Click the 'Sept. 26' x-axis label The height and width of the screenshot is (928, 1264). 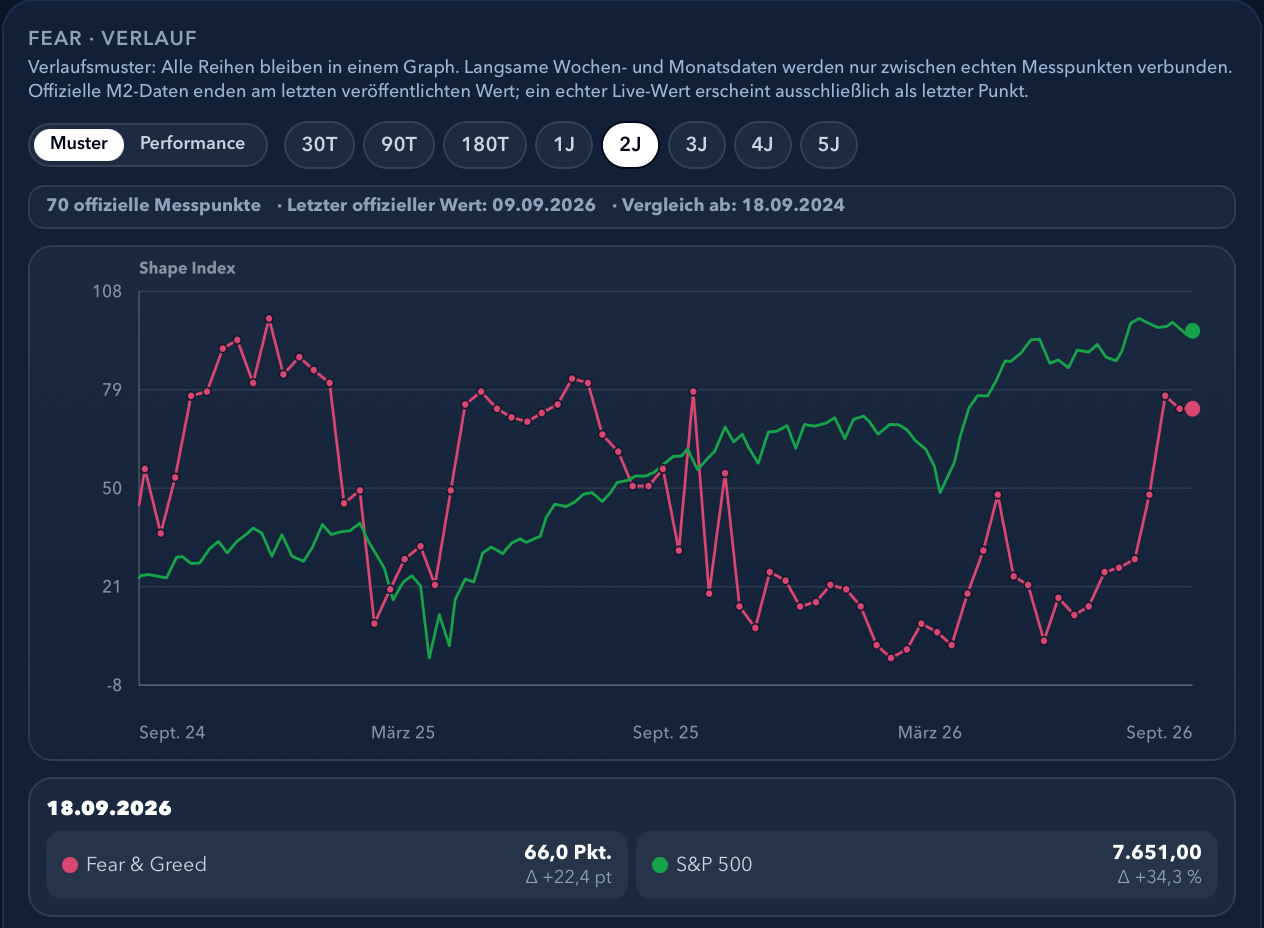tap(1159, 732)
